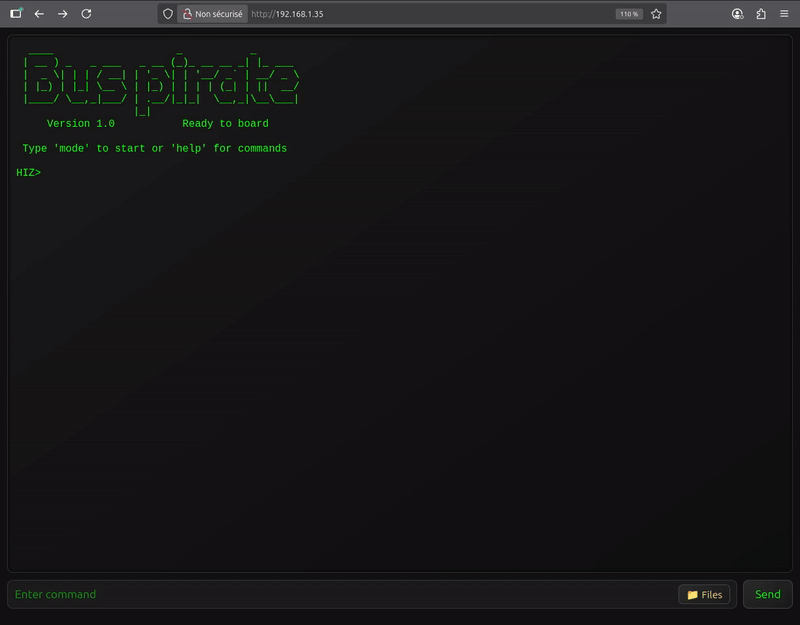The image size is (800, 625).
Task: Click the 'Type mode to start' hint text
Action: point(154,148)
